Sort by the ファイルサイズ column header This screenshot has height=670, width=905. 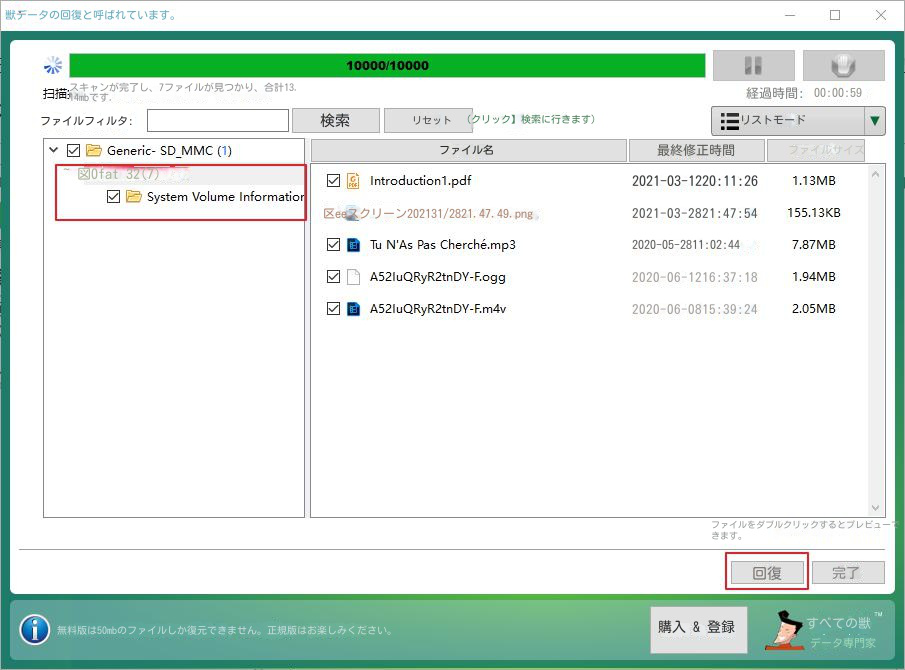pyautogui.click(x=816, y=150)
